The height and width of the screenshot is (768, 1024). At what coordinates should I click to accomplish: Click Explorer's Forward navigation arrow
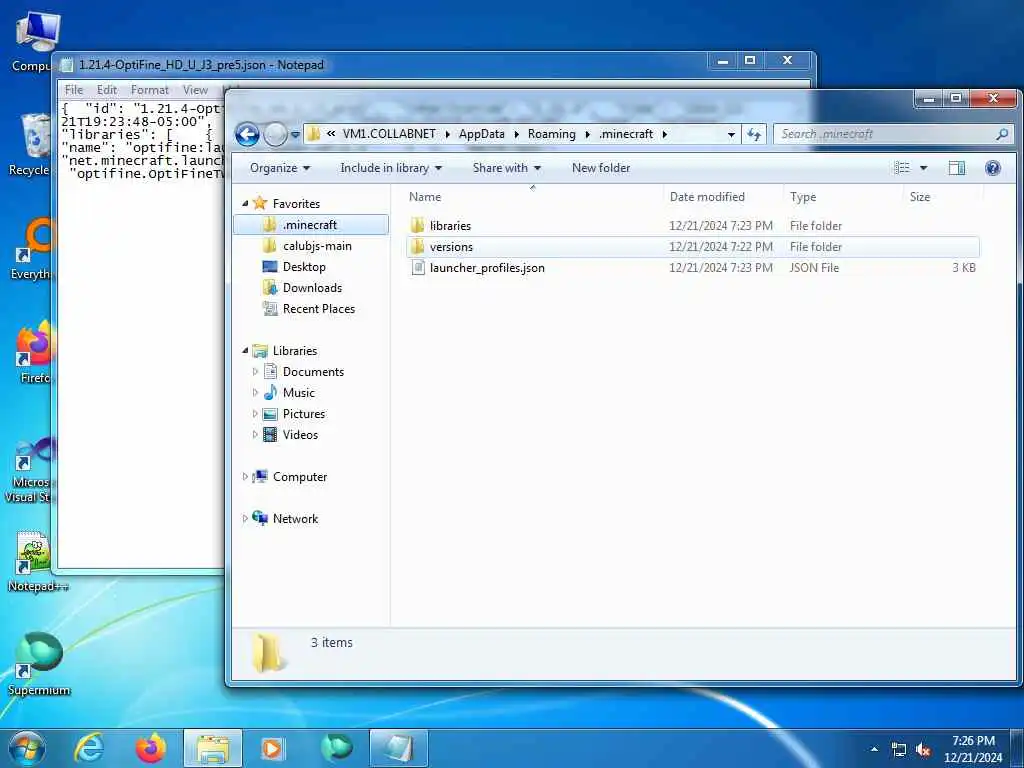pos(275,135)
